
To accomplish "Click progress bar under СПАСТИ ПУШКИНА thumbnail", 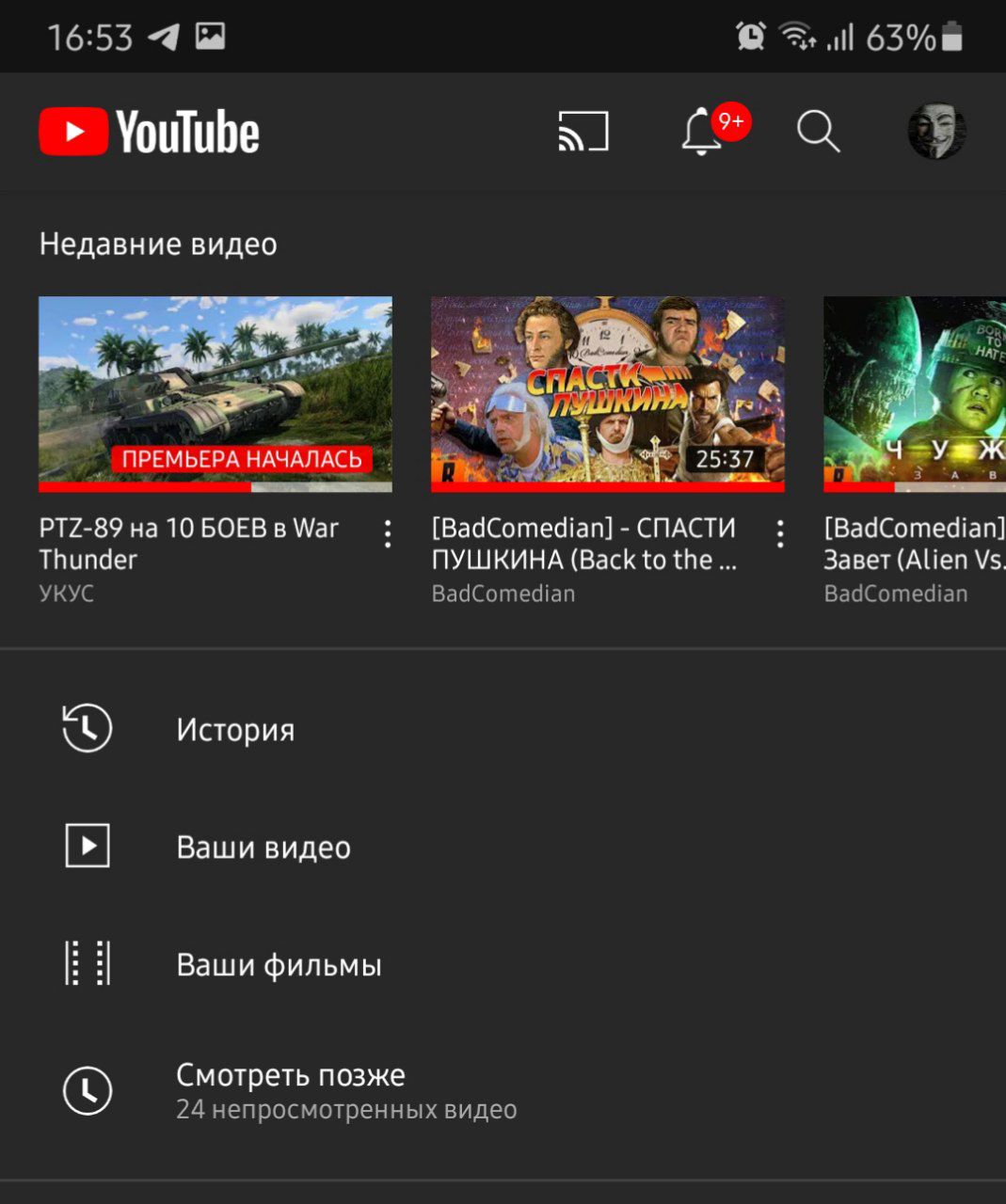I will 608,487.
